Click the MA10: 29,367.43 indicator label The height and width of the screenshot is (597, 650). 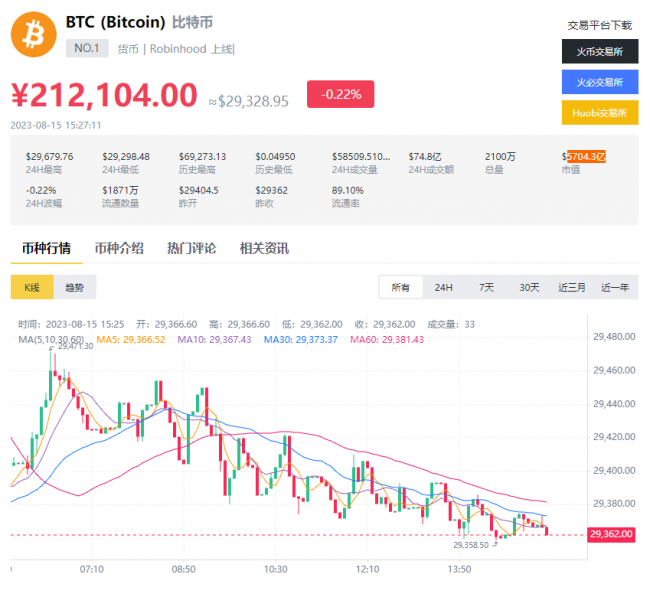[x=214, y=340]
